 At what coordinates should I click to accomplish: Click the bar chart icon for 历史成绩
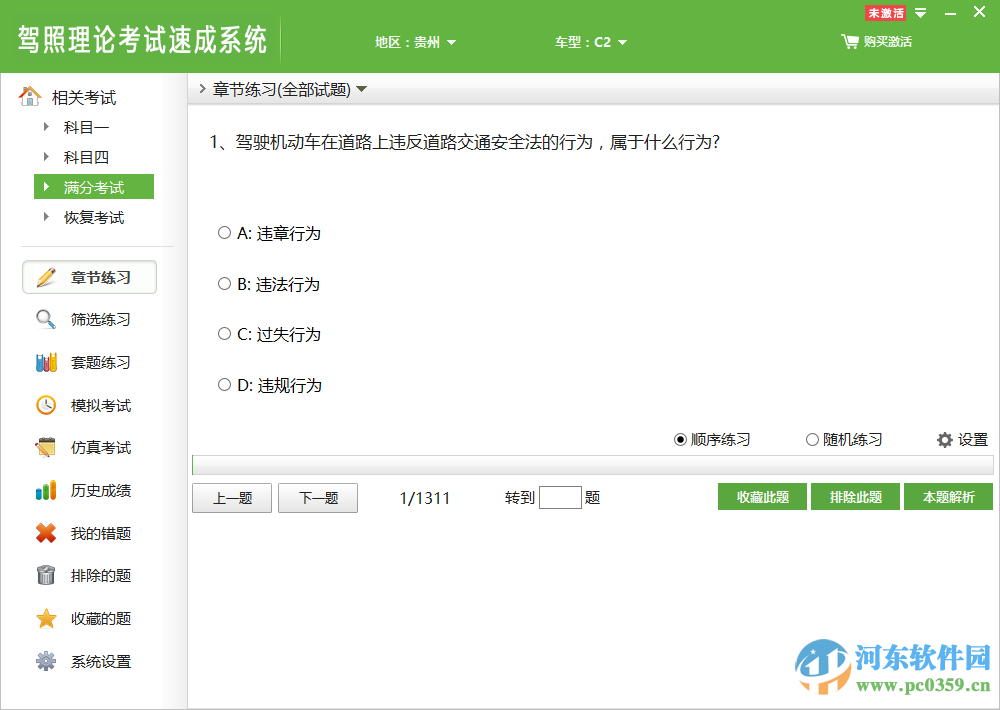tap(46, 490)
